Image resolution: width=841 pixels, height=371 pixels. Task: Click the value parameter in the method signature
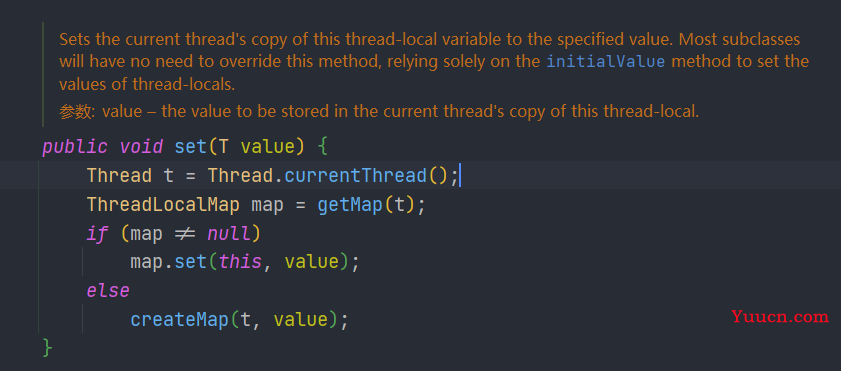click(x=267, y=146)
